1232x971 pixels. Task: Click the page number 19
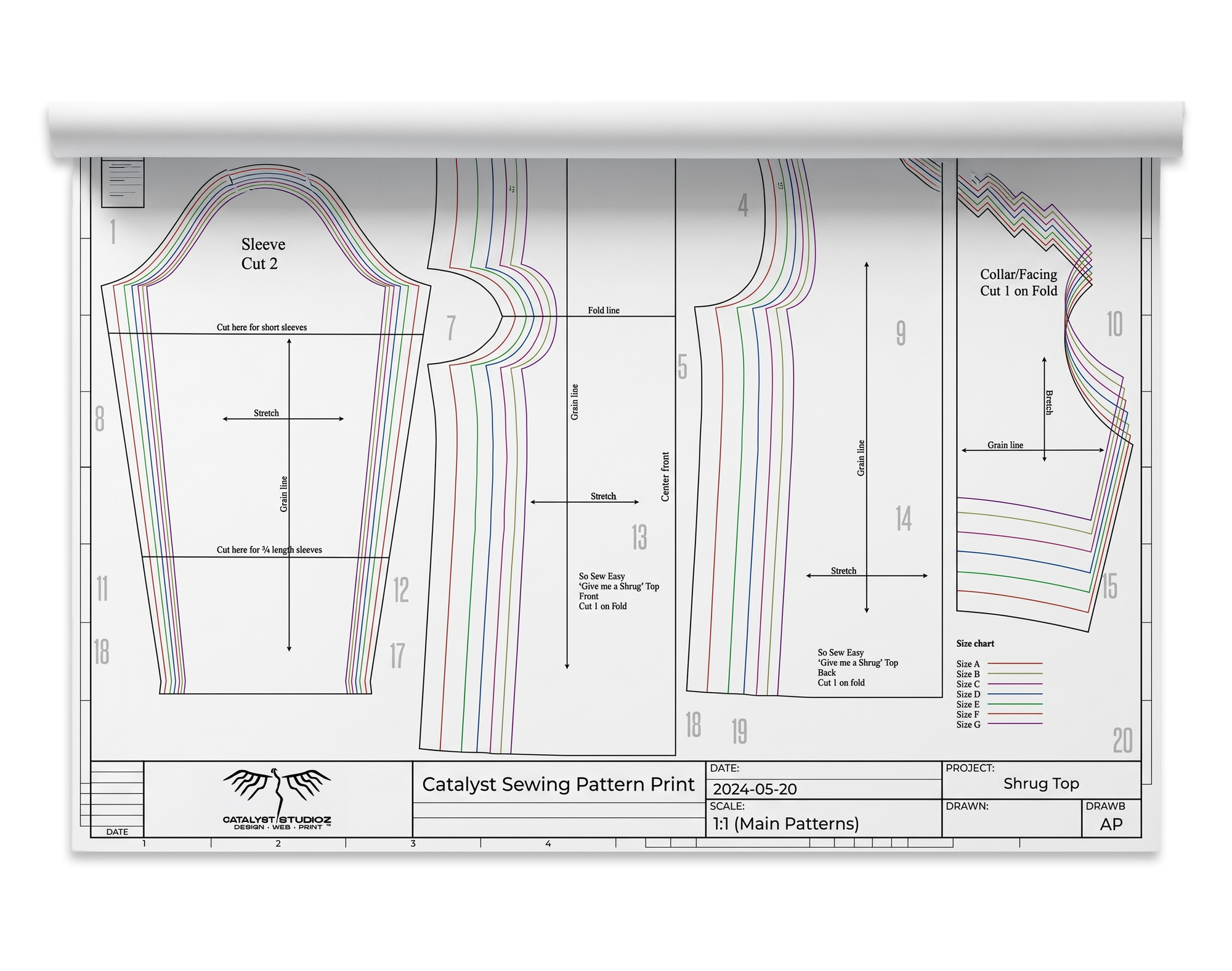pos(739,731)
